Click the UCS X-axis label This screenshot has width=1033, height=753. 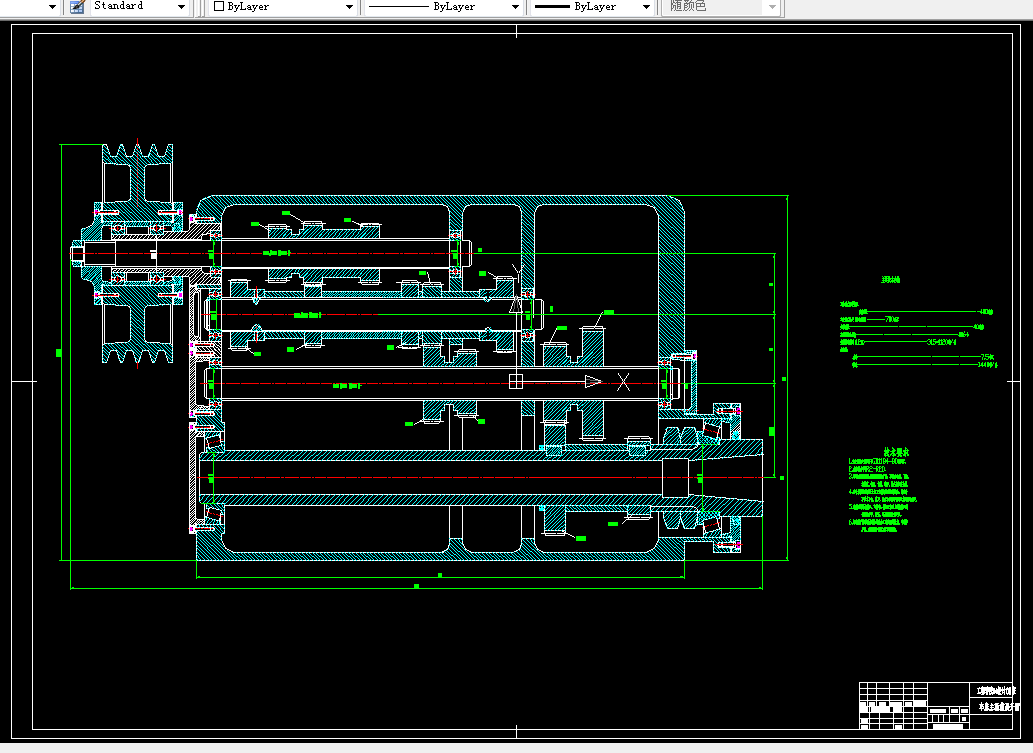[x=623, y=382]
